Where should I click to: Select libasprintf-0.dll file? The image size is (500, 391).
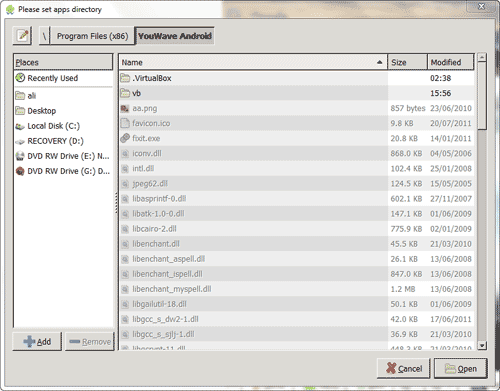click(296, 199)
